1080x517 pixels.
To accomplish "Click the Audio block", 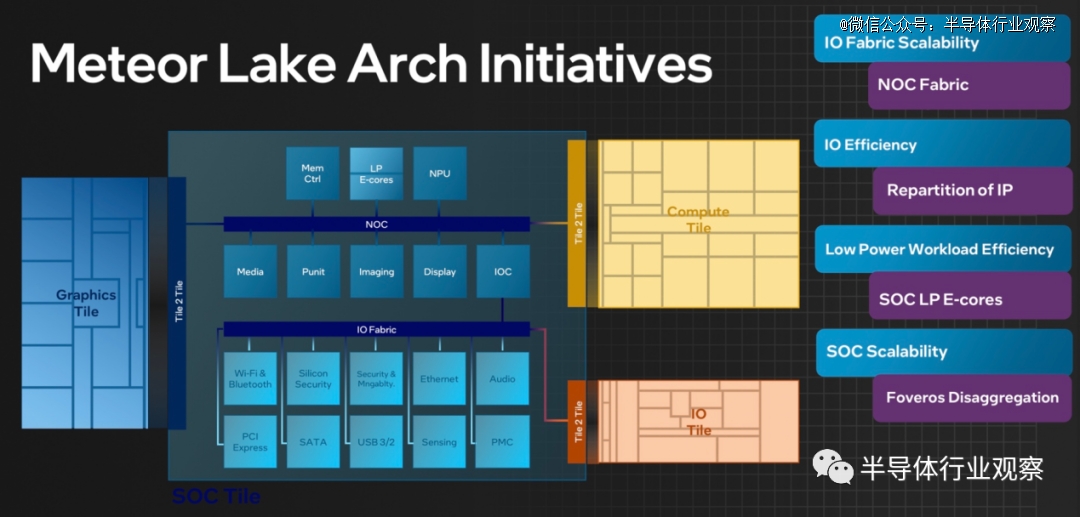I will [x=503, y=379].
